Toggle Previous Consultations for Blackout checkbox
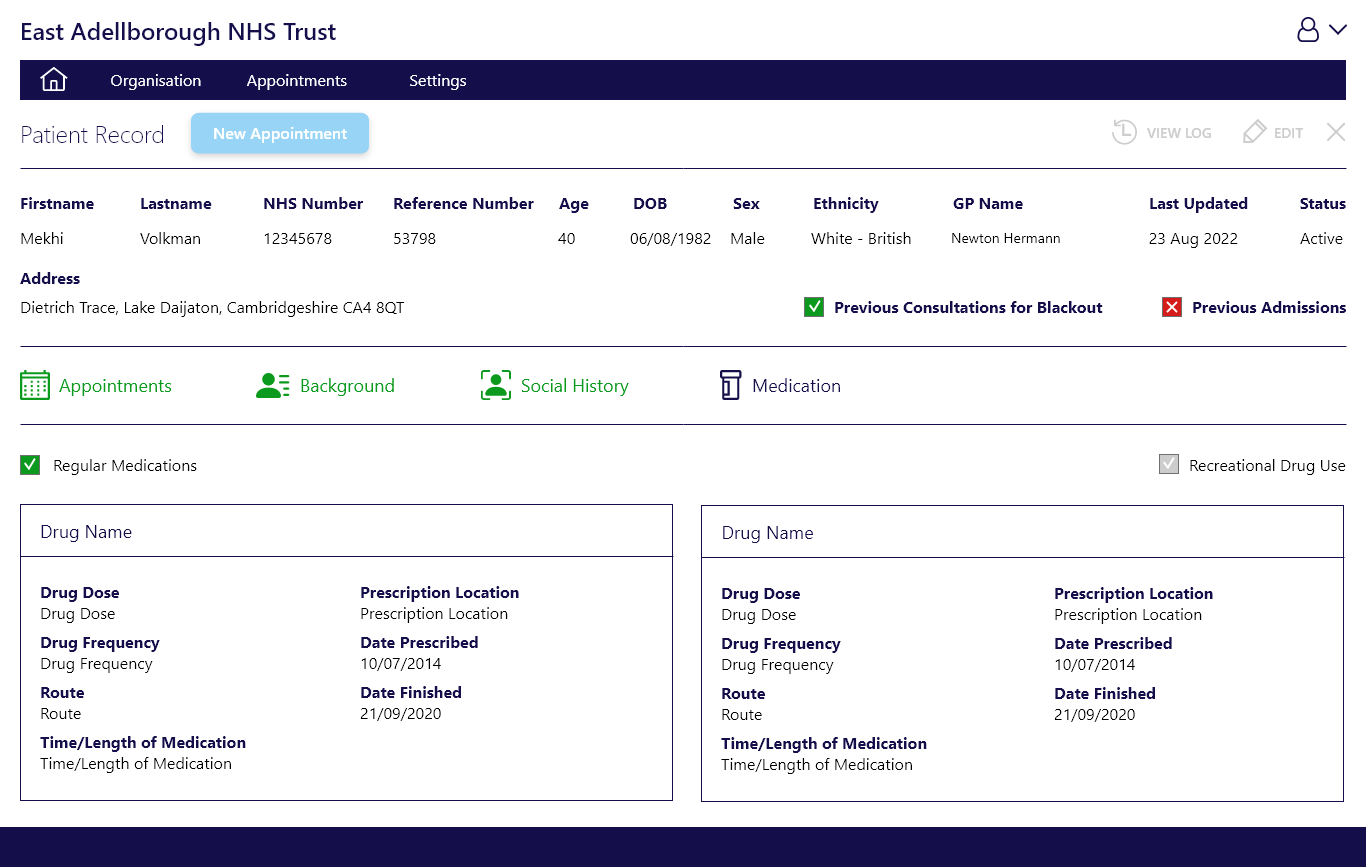This screenshot has height=867, width=1366. pyautogui.click(x=814, y=307)
